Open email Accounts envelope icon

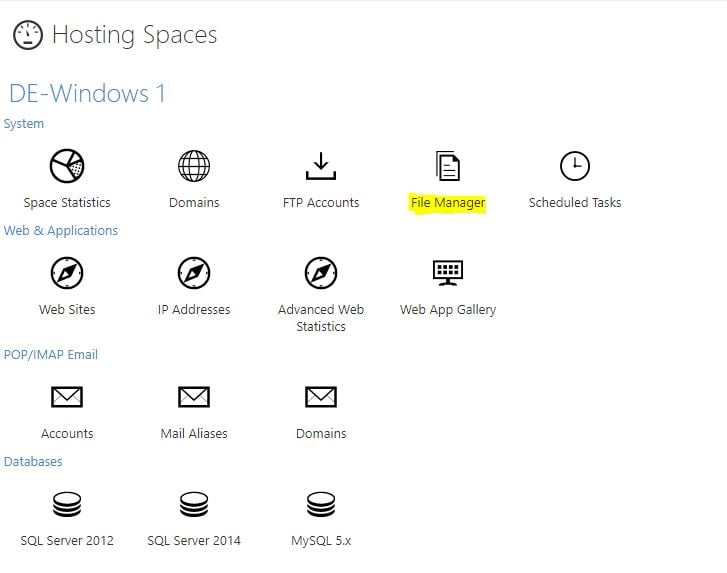(x=67, y=397)
